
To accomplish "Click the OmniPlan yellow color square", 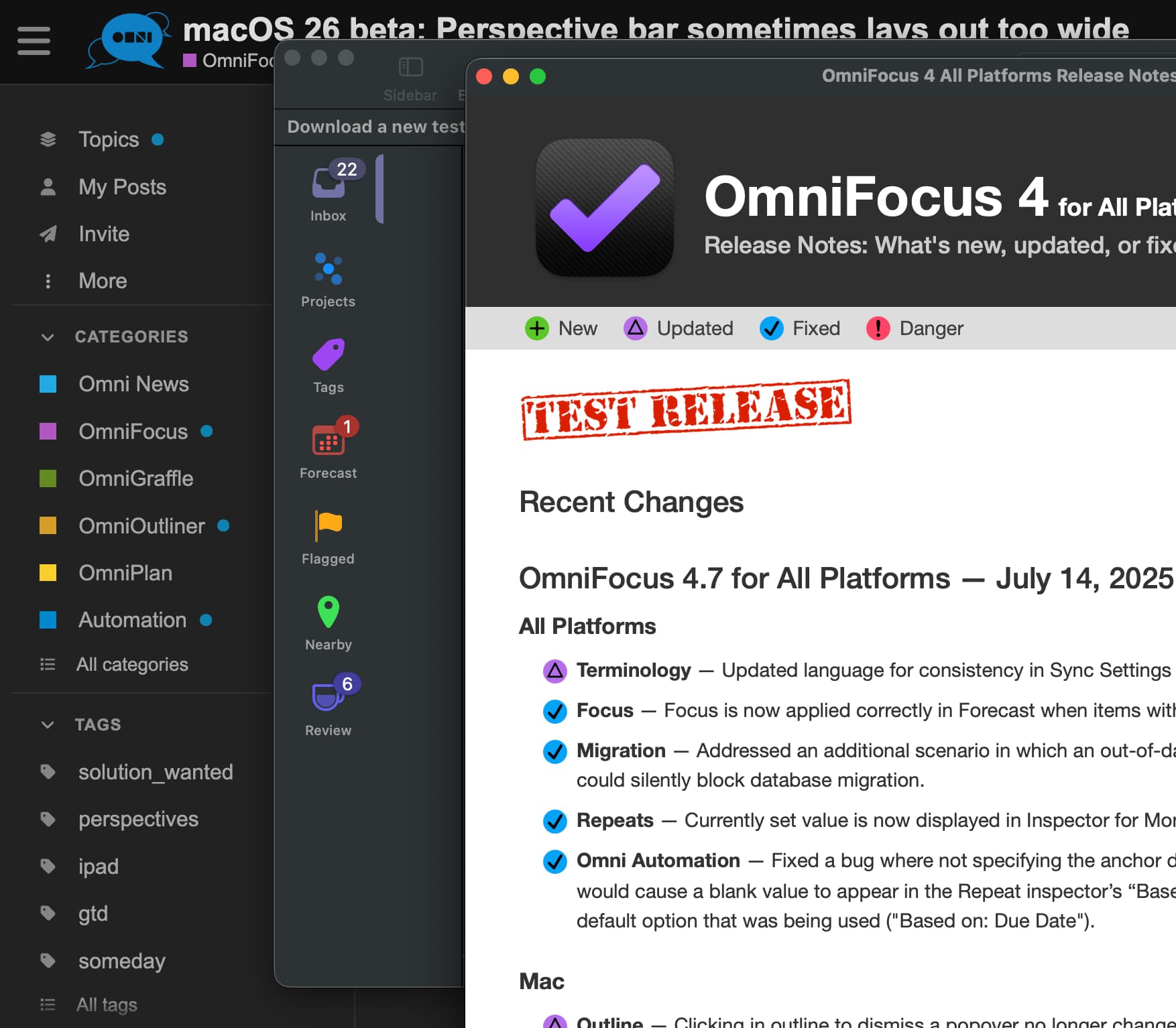I will coord(48,573).
